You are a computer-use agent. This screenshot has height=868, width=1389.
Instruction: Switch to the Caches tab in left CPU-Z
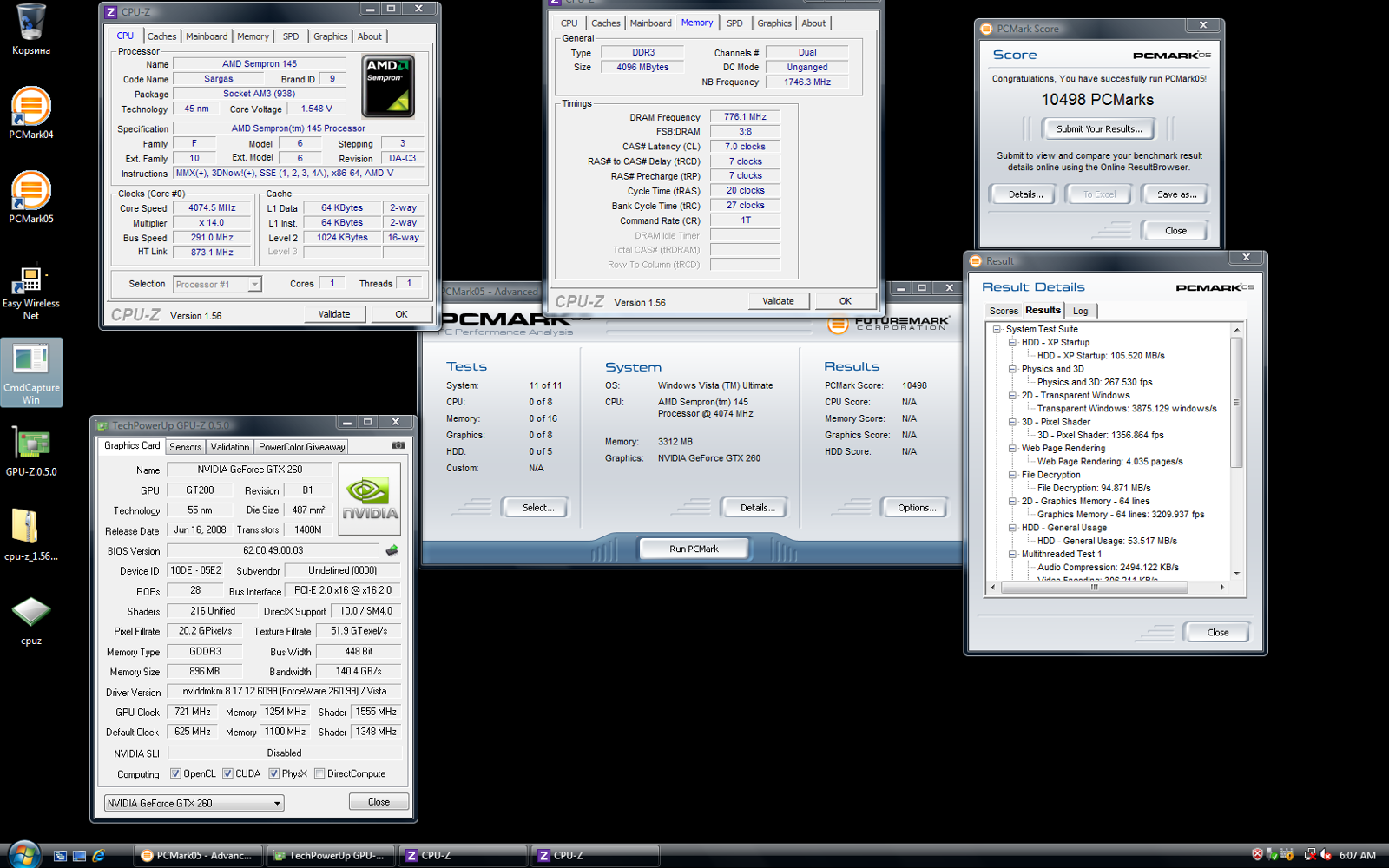click(x=161, y=36)
